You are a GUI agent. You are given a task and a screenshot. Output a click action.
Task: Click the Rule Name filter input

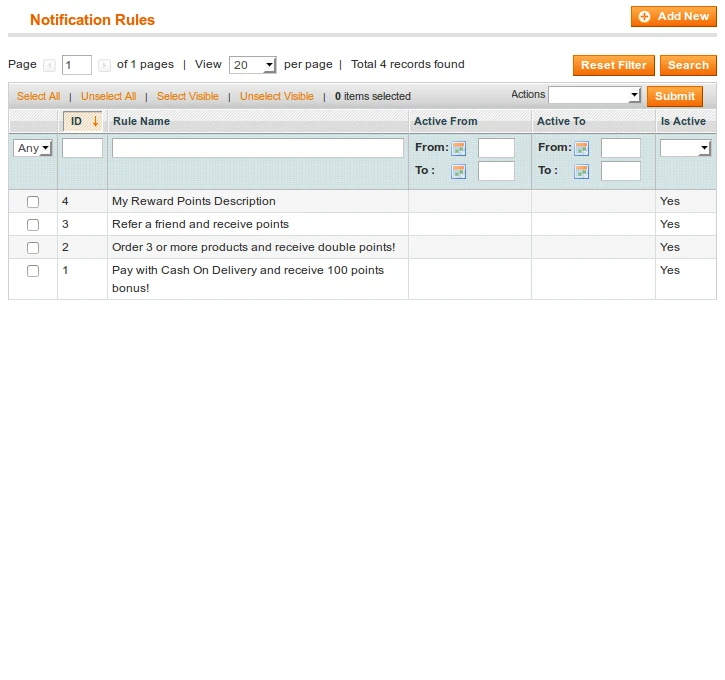click(x=258, y=148)
